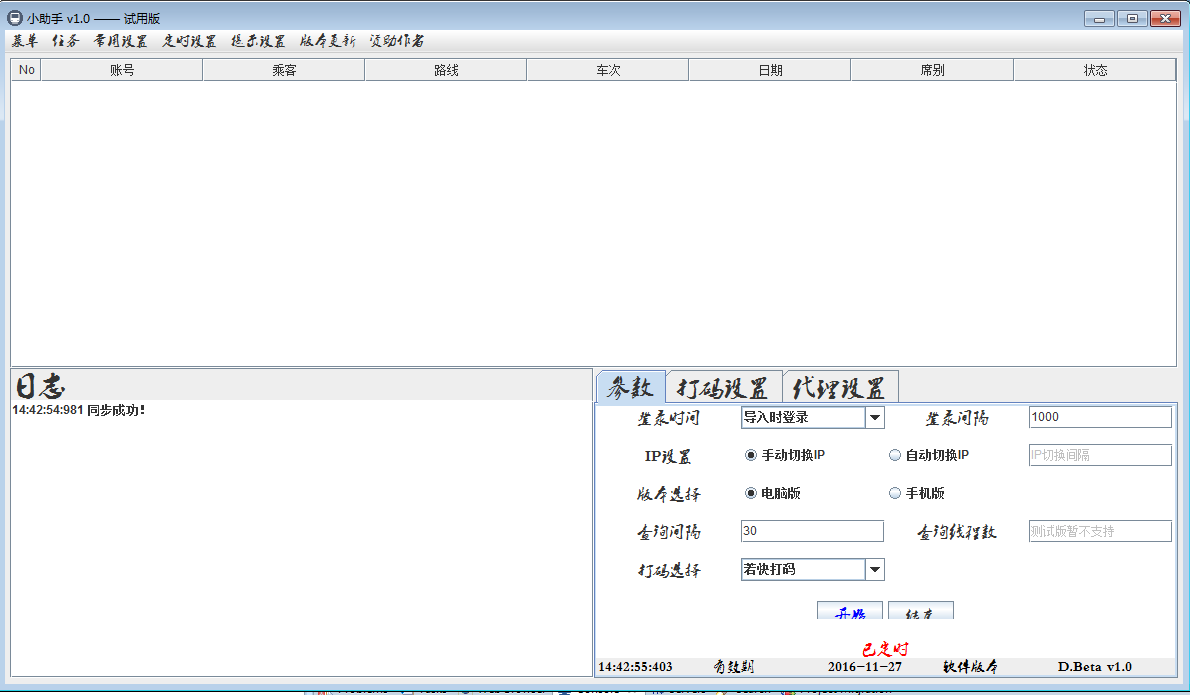Switch to the 打码设置 tab

[x=723, y=388]
